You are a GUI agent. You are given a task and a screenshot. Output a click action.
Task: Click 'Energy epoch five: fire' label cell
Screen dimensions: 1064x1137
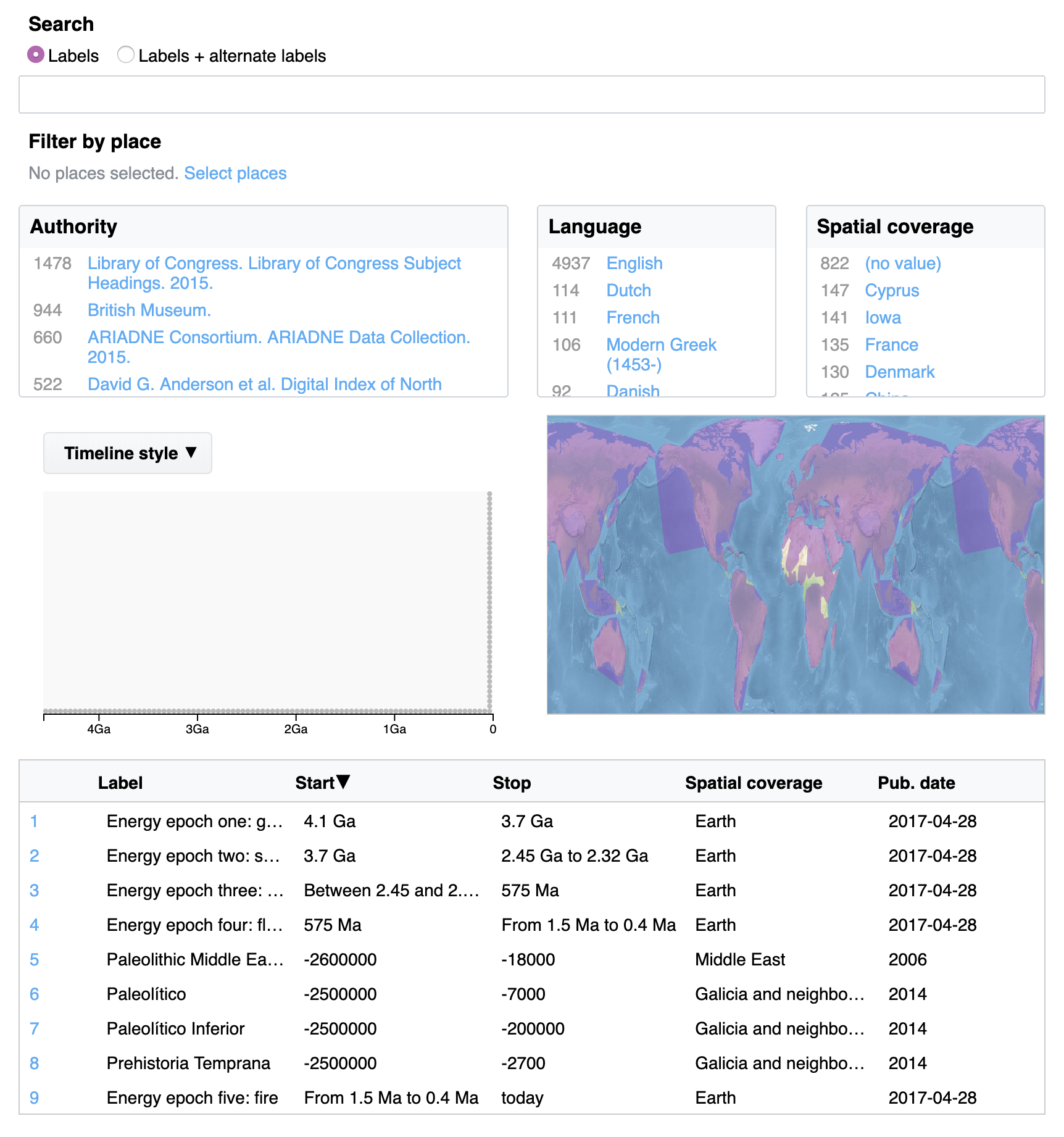pyautogui.click(x=193, y=1098)
